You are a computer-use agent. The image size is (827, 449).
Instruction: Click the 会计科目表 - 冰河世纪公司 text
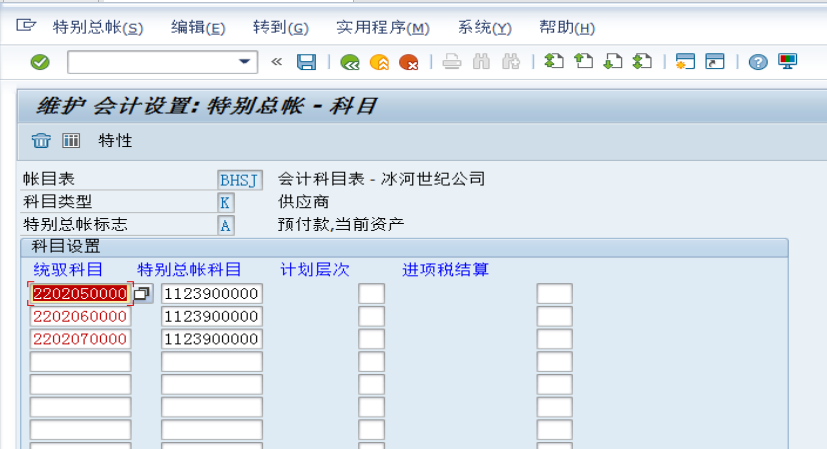(381, 179)
